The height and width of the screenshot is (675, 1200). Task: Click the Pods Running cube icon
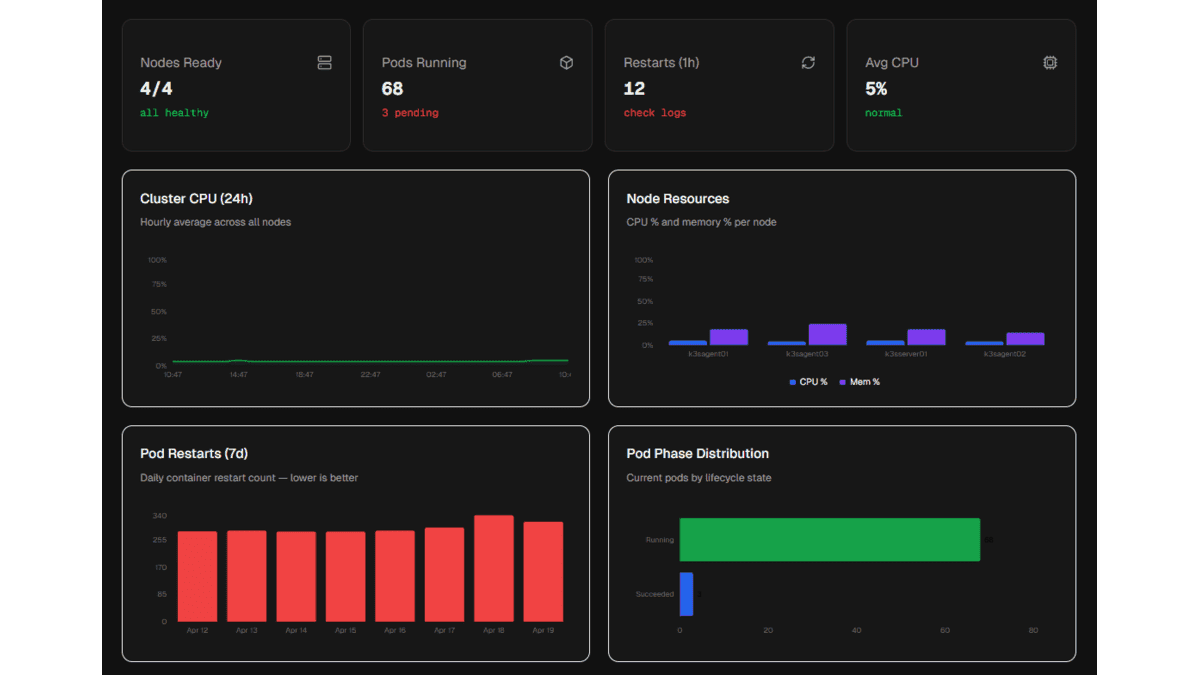566,62
